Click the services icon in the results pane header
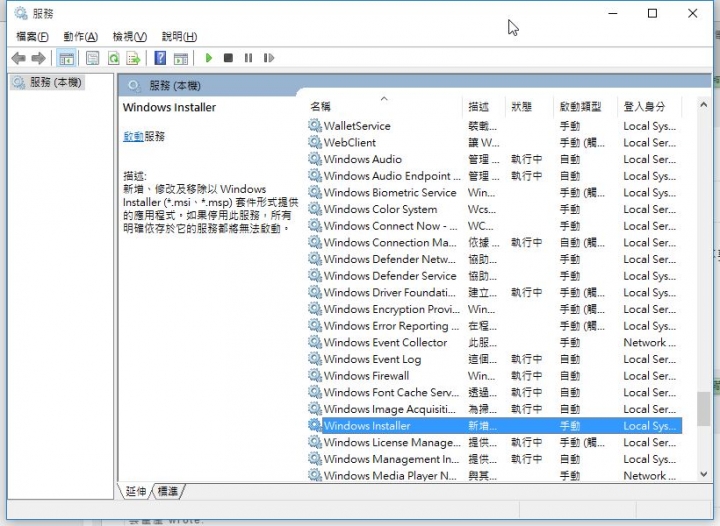720x526 pixels. point(134,85)
